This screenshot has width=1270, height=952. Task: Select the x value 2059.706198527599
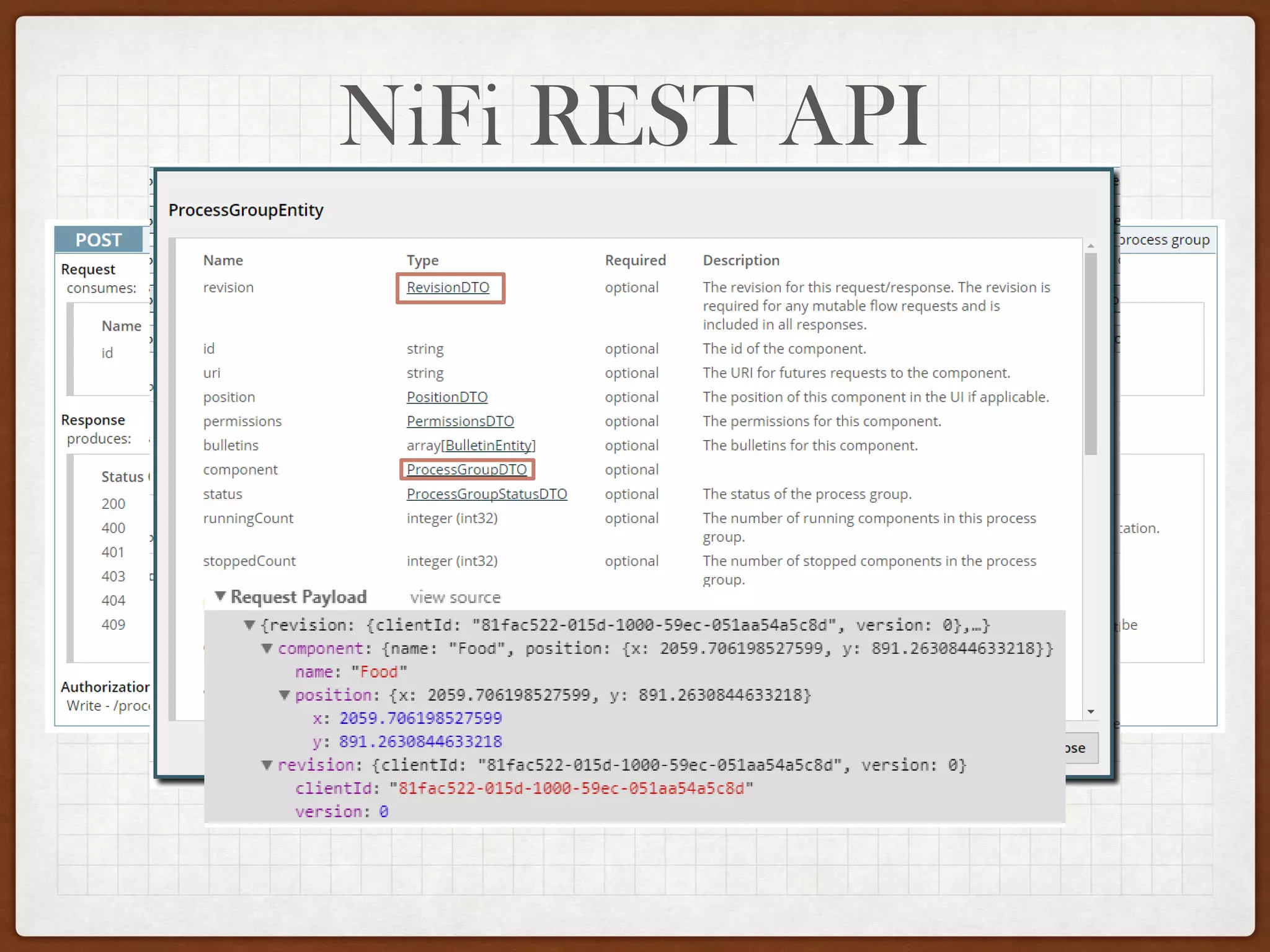click(420, 718)
